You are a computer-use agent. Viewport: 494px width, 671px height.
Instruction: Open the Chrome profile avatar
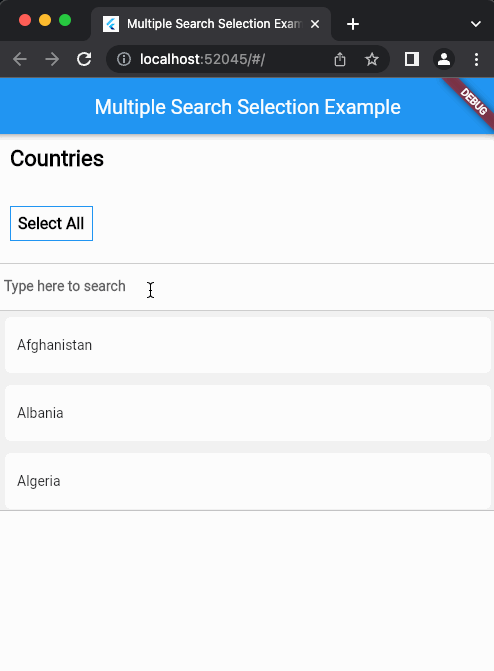[x=444, y=59]
